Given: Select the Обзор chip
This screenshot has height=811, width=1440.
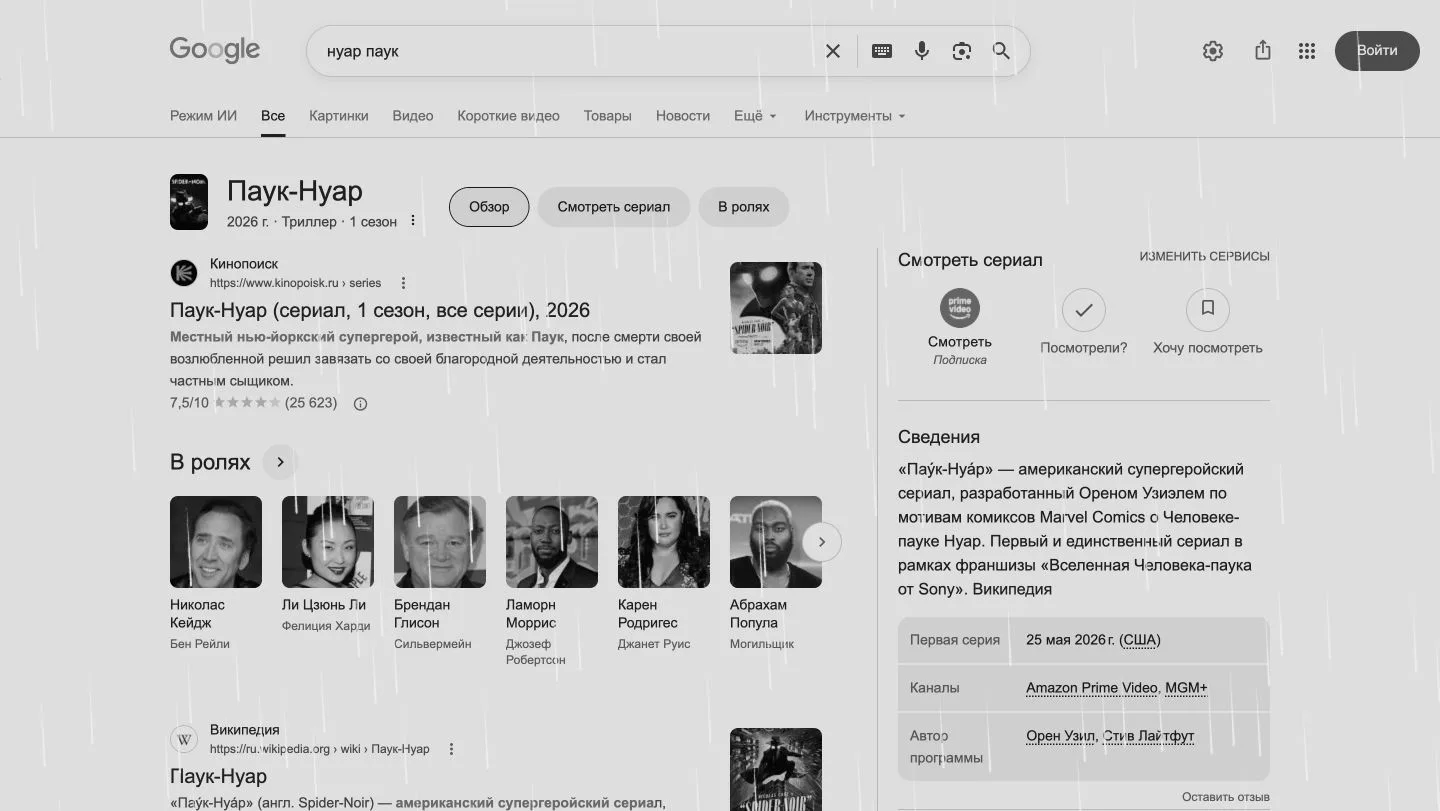Looking at the screenshot, I should (489, 207).
